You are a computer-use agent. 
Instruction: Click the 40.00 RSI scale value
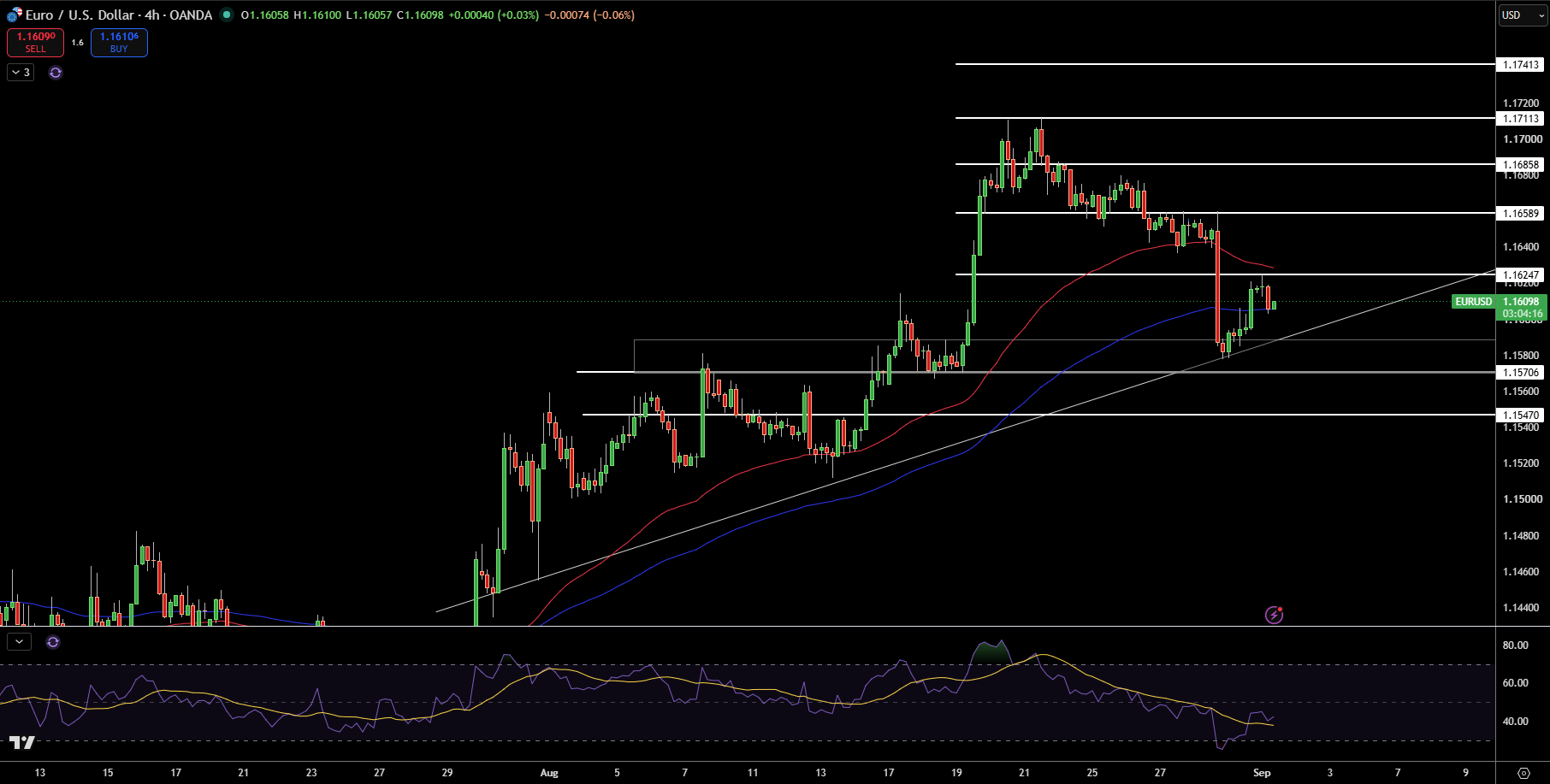coord(1516,721)
